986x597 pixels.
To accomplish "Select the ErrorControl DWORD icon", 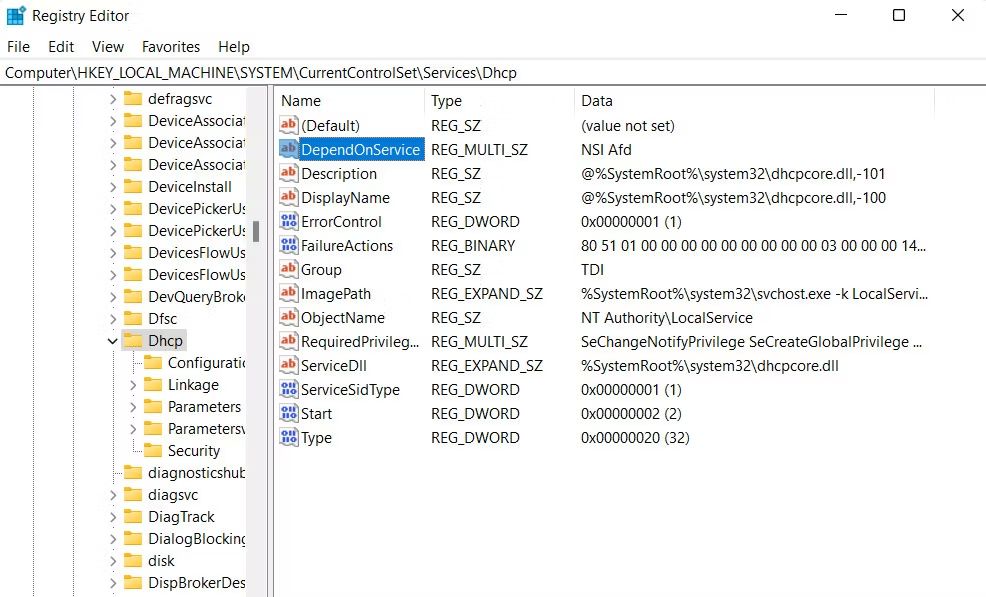I will [x=289, y=221].
